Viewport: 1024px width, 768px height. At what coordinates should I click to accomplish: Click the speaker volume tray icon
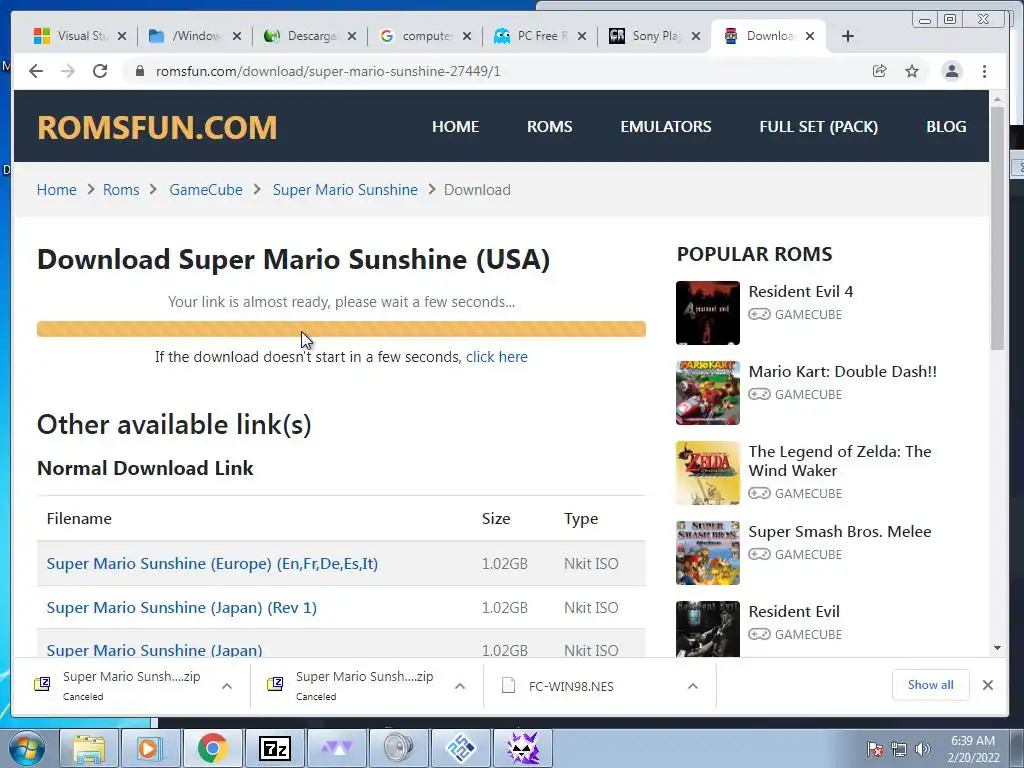923,749
